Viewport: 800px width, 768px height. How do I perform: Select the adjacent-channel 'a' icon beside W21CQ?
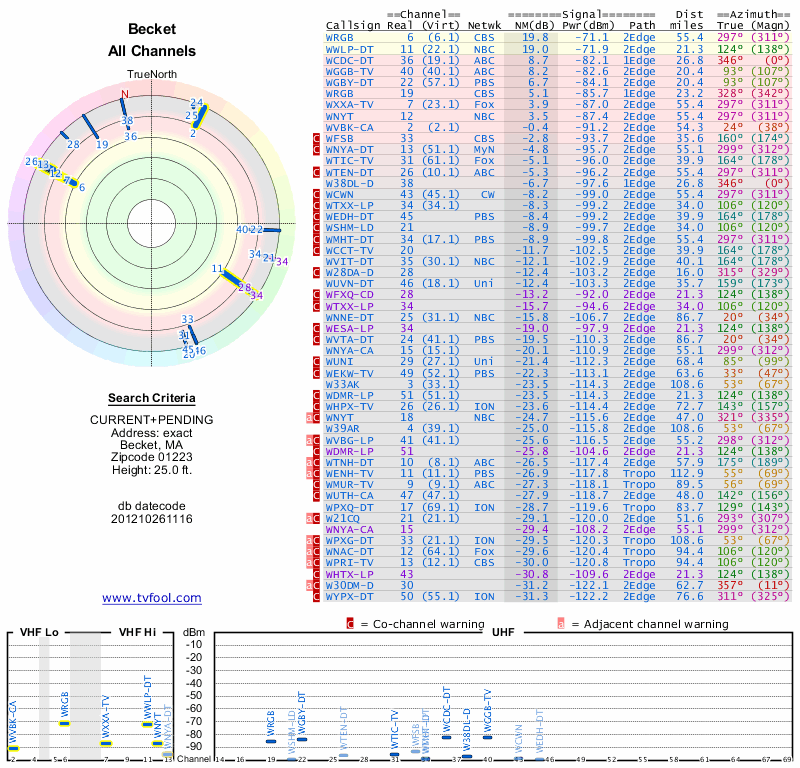(x=311, y=518)
